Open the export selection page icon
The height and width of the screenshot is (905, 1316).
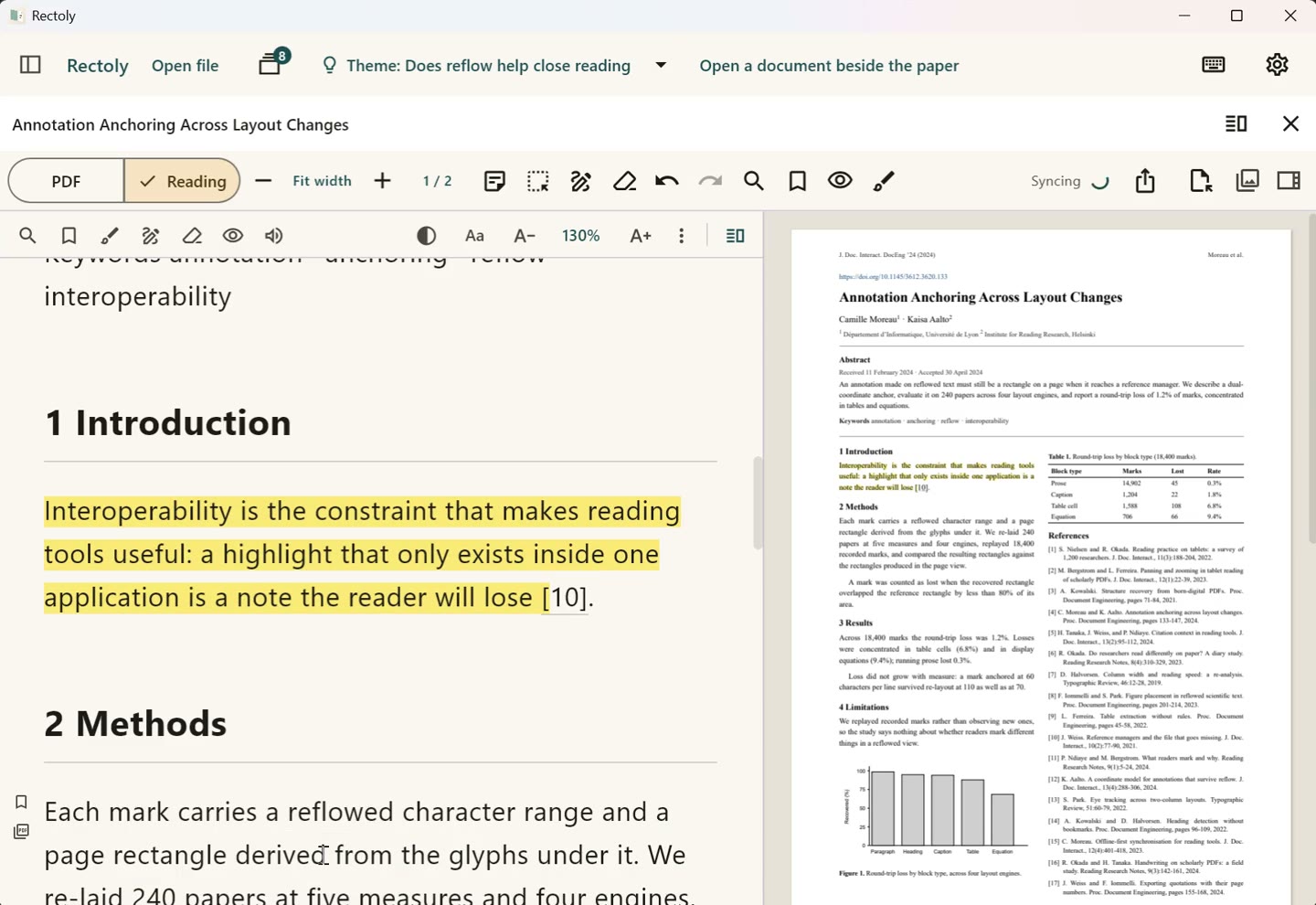[x=1201, y=181]
